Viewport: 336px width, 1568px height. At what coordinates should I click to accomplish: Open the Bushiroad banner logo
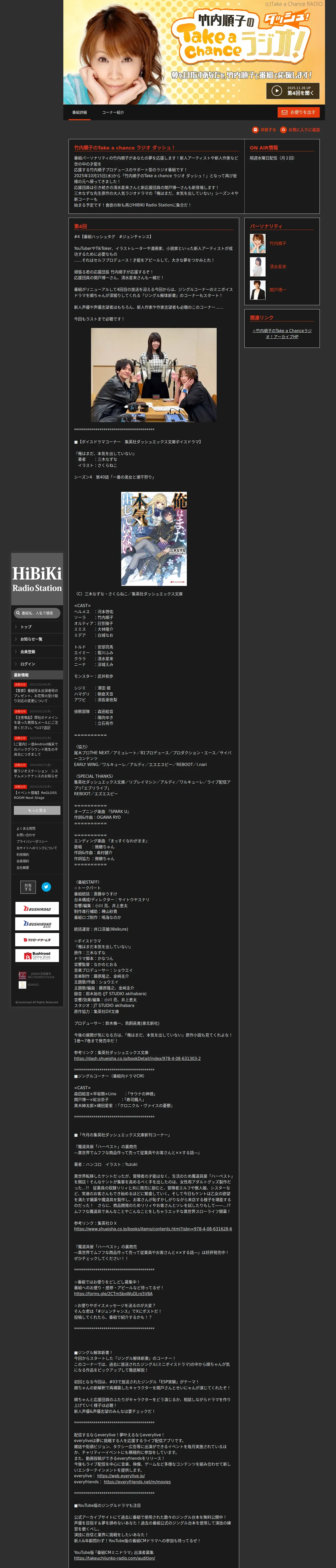tap(37, 908)
